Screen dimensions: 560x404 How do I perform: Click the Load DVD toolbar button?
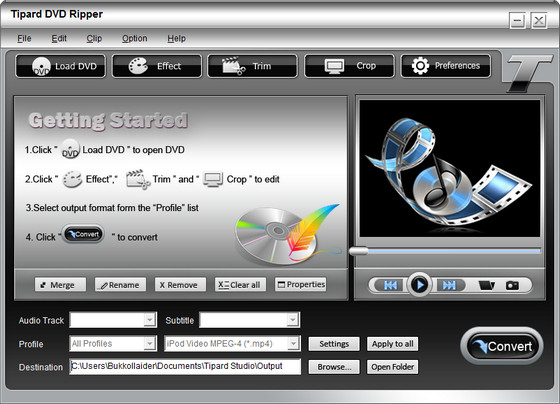tap(61, 66)
